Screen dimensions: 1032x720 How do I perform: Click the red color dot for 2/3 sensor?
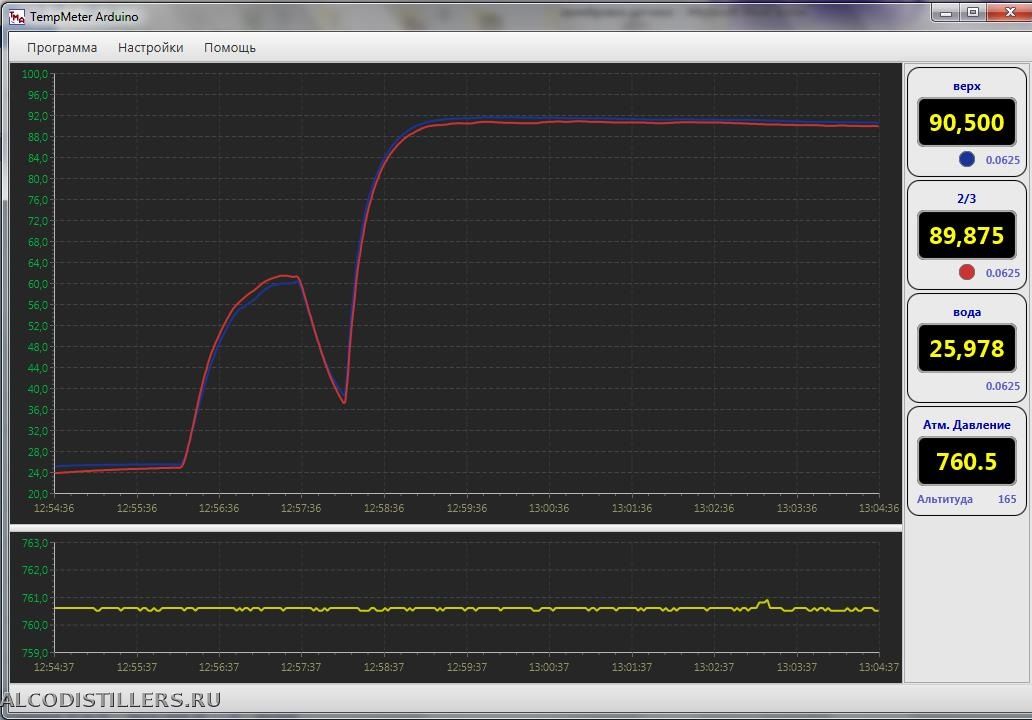coord(966,272)
